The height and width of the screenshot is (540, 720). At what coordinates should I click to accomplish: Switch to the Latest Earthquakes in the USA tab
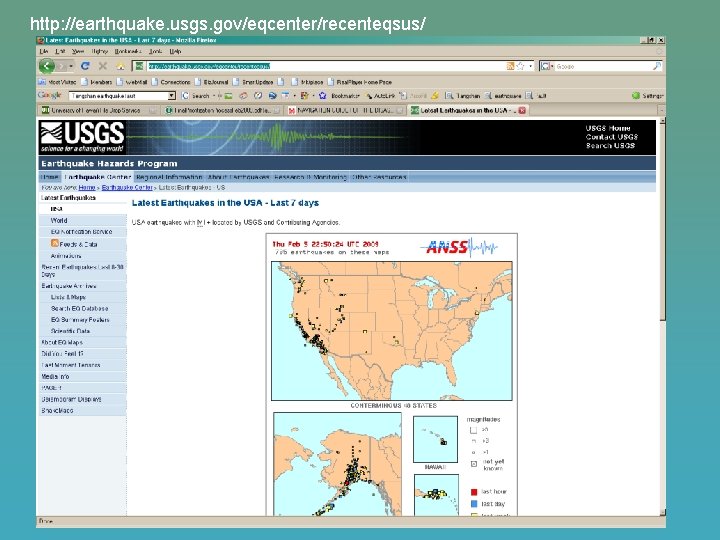point(468,110)
